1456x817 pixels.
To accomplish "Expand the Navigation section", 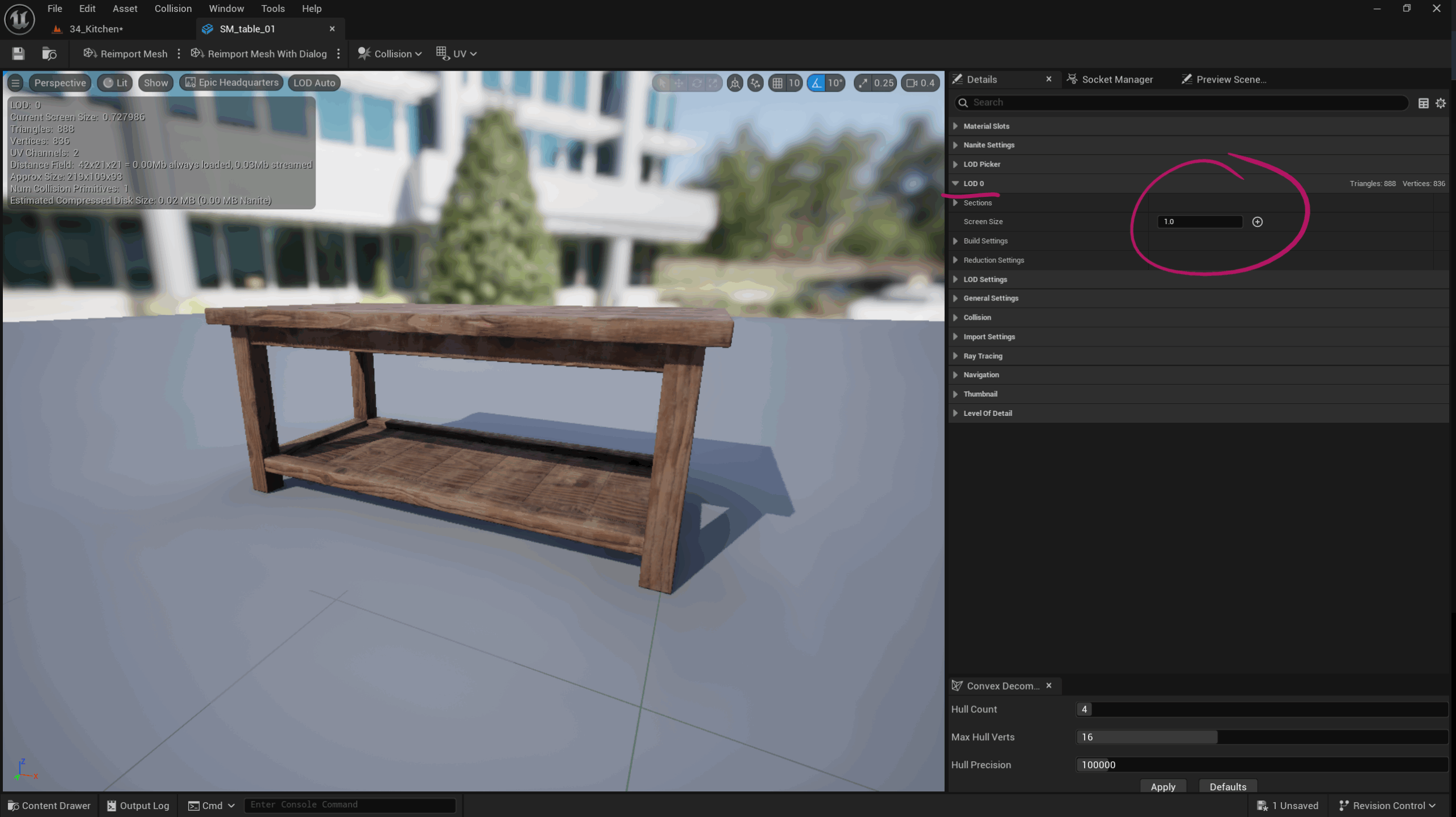I will tap(955, 376).
